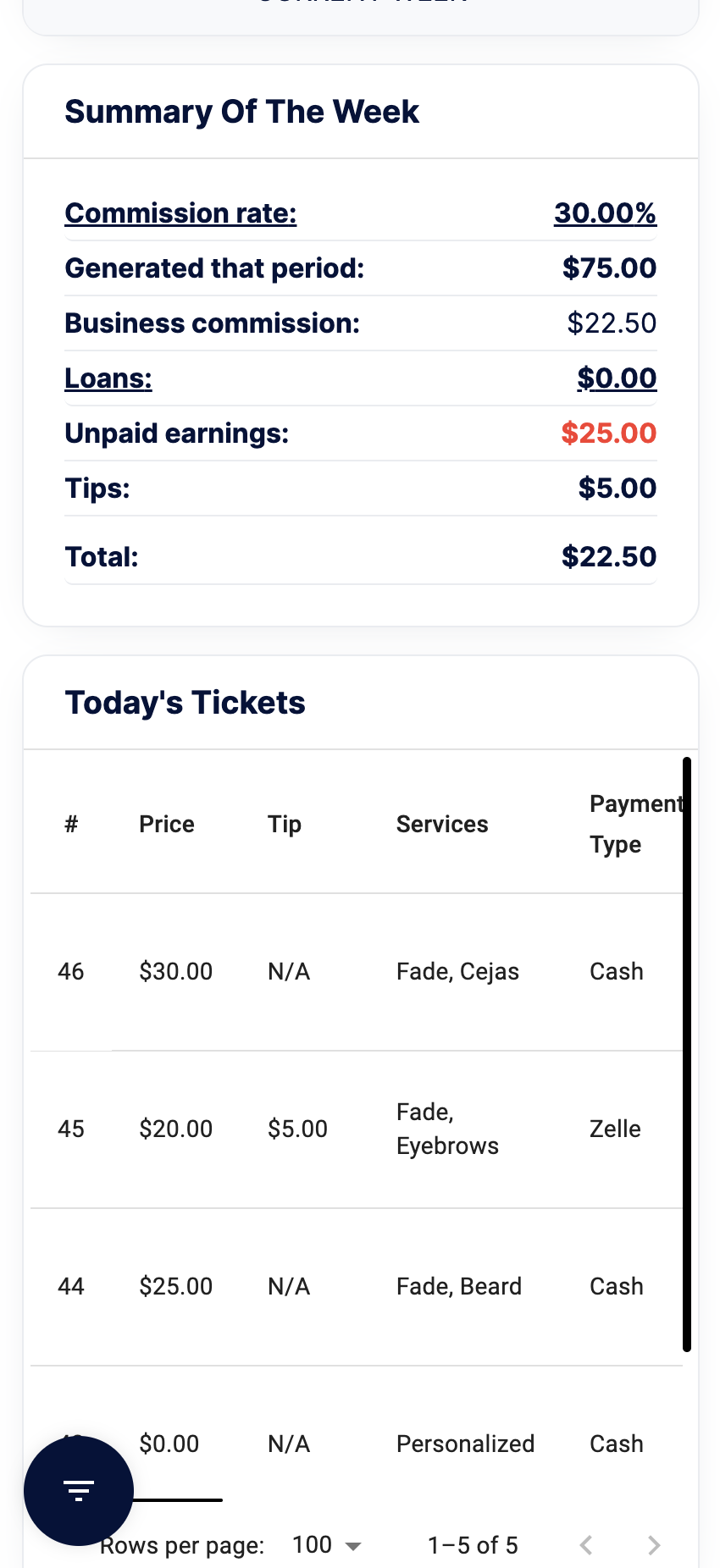Viewport: 720px width, 1568px height.
Task: Select ticket number 46 row
Action: (x=357, y=971)
